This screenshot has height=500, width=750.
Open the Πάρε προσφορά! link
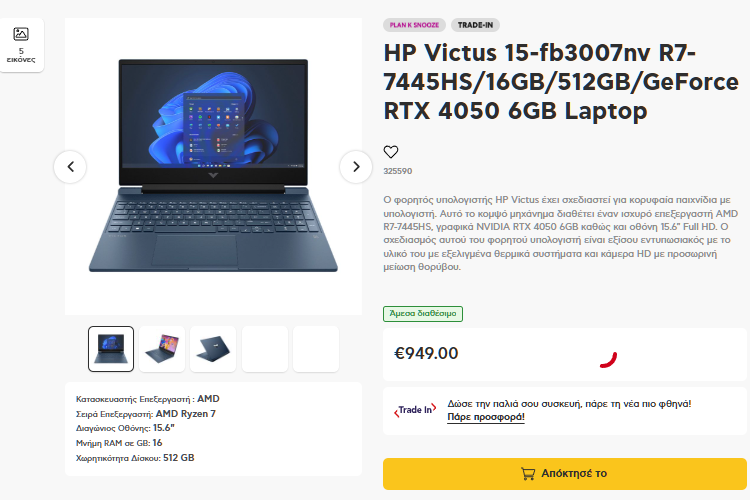pos(486,417)
